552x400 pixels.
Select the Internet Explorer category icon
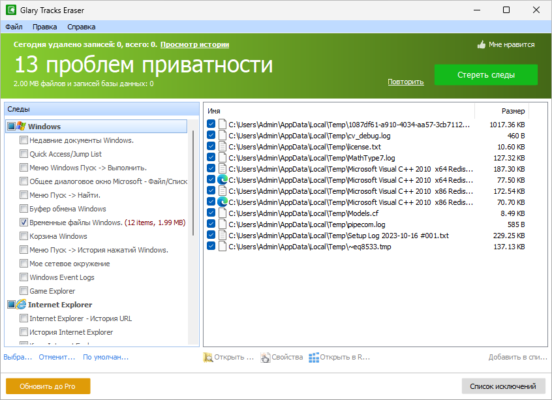click(21, 304)
